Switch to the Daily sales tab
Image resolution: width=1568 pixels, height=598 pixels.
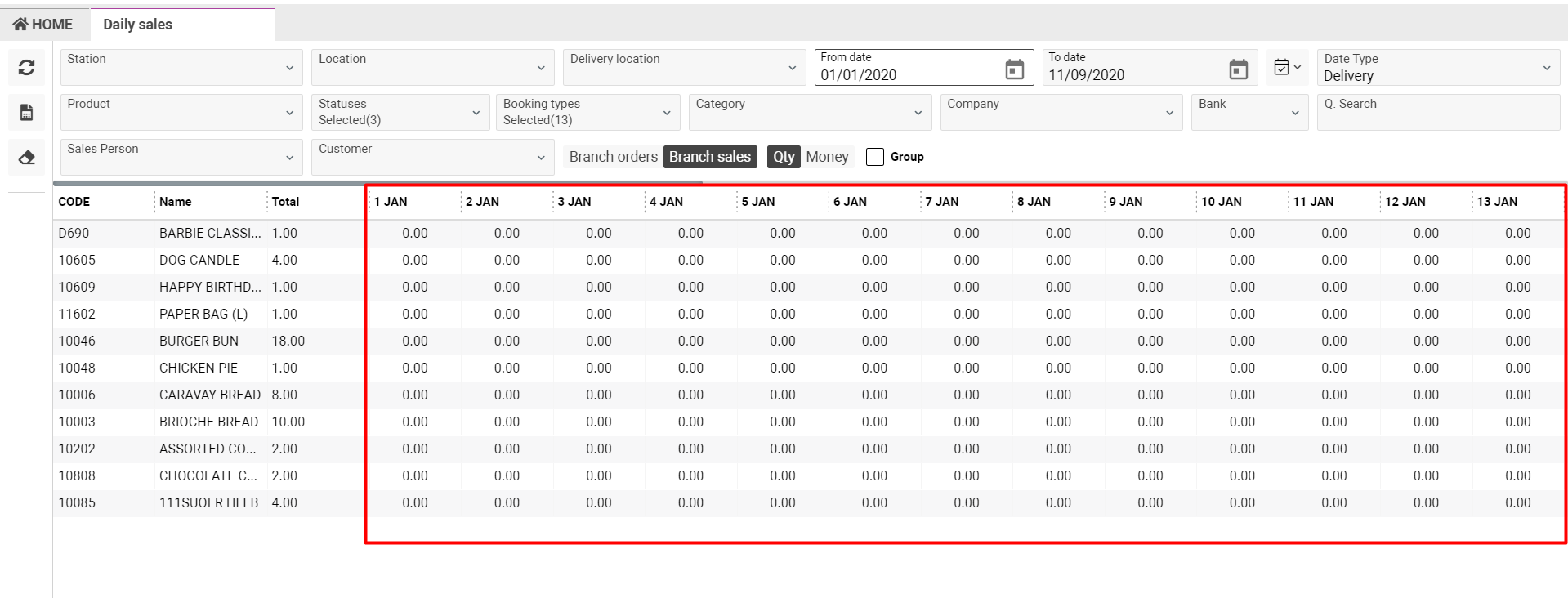(137, 25)
